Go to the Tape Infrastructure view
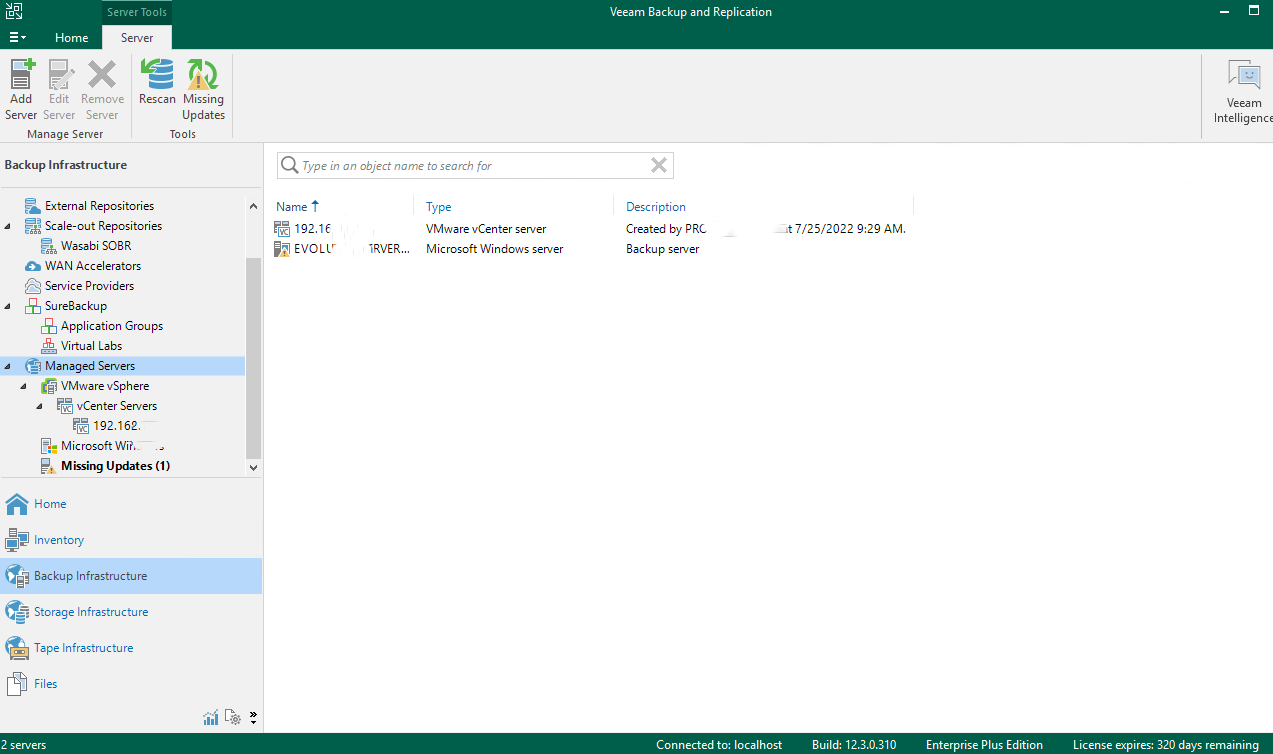Screen dimensions: 1273x754 point(83,648)
